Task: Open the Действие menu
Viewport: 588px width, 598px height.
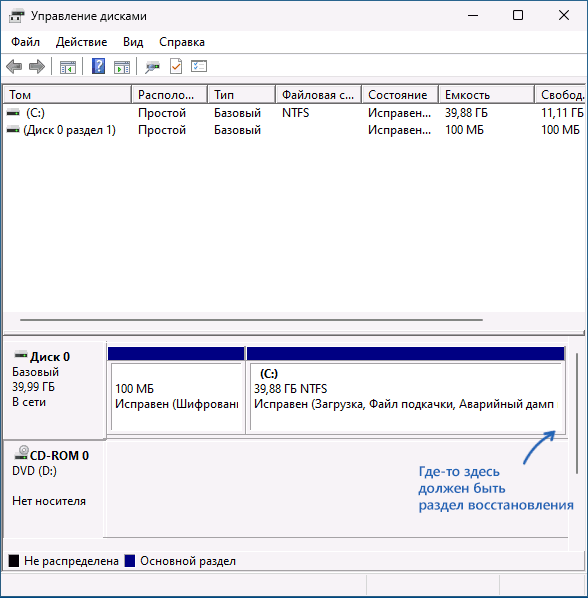Action: pyautogui.click(x=81, y=42)
